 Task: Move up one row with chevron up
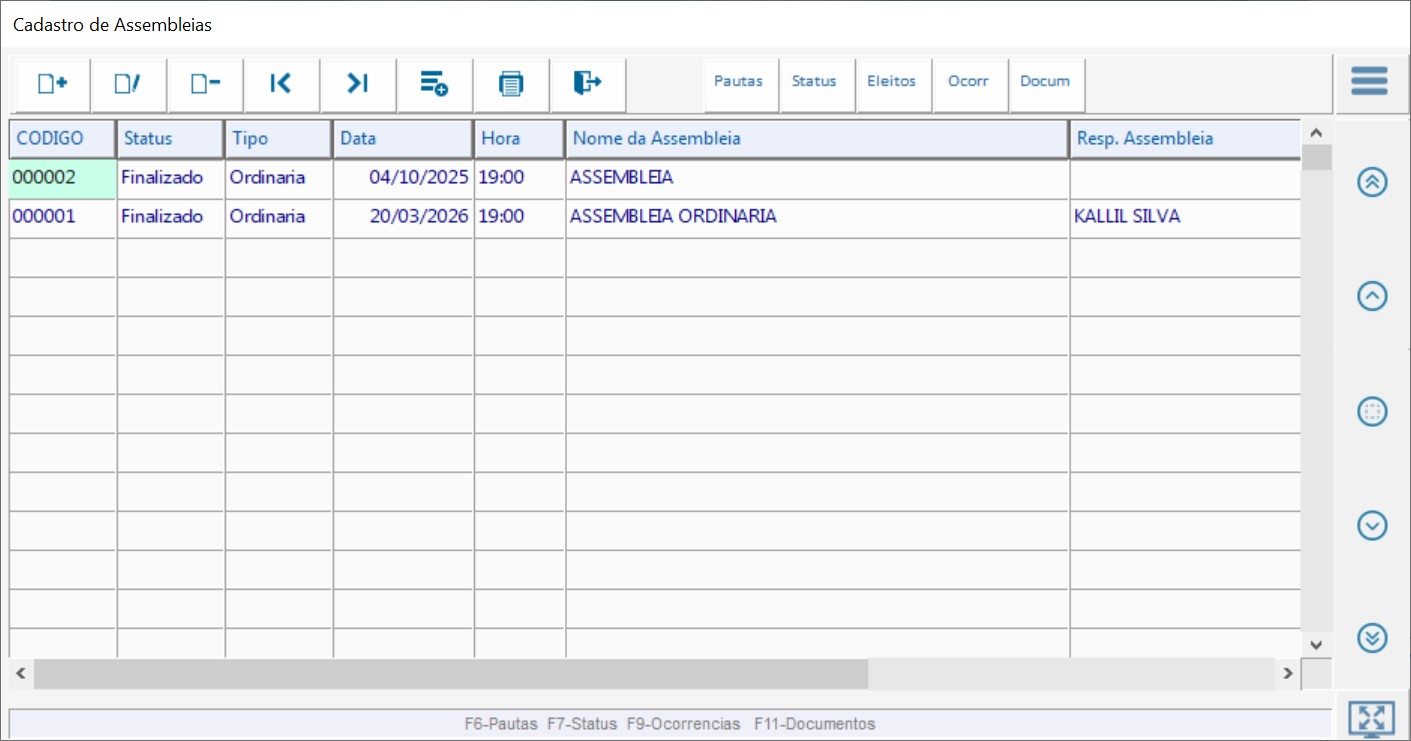click(1372, 296)
